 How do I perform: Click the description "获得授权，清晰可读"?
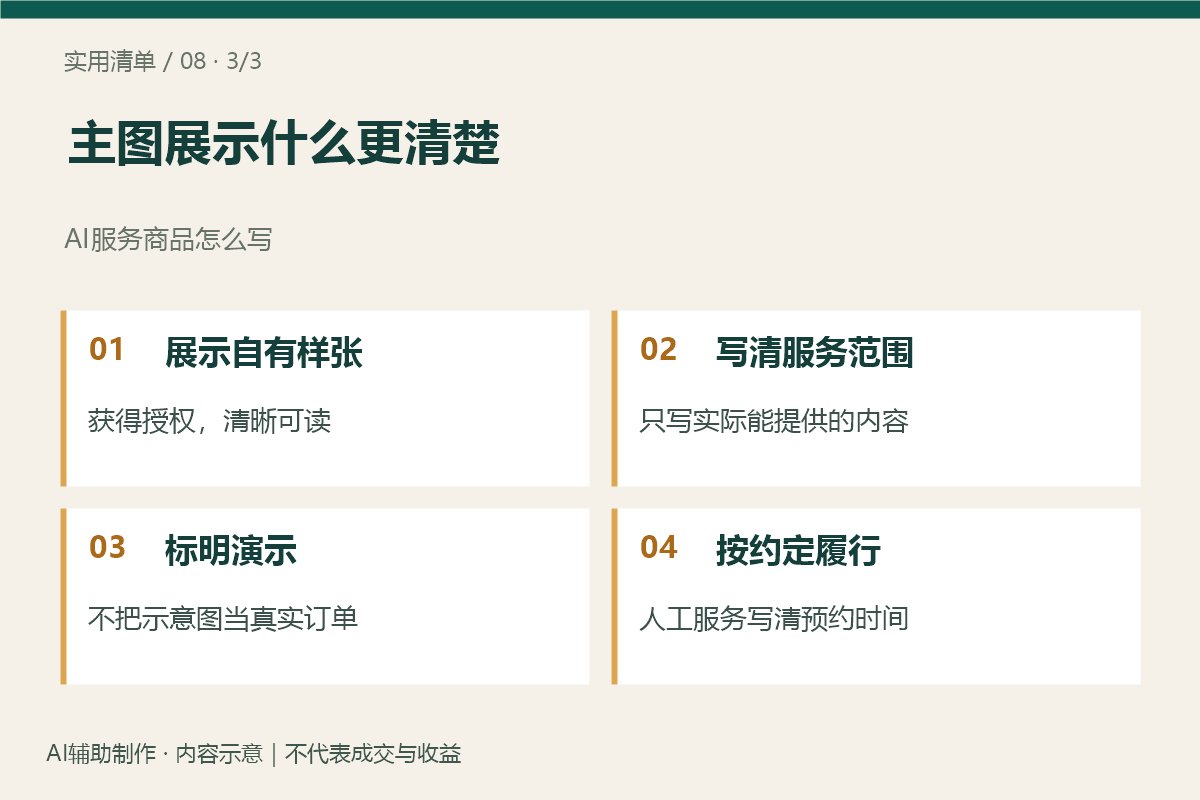tap(209, 421)
